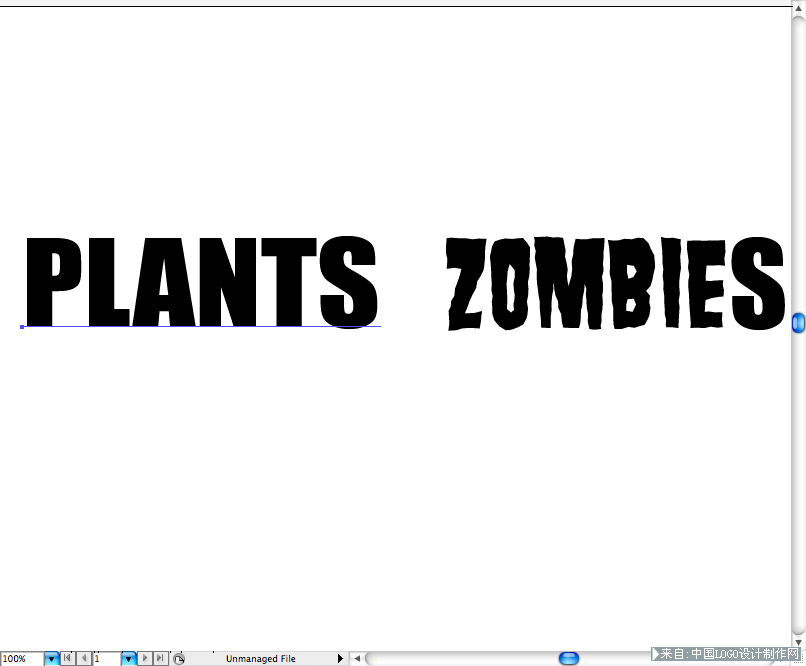Go to the last artboard

click(160, 658)
